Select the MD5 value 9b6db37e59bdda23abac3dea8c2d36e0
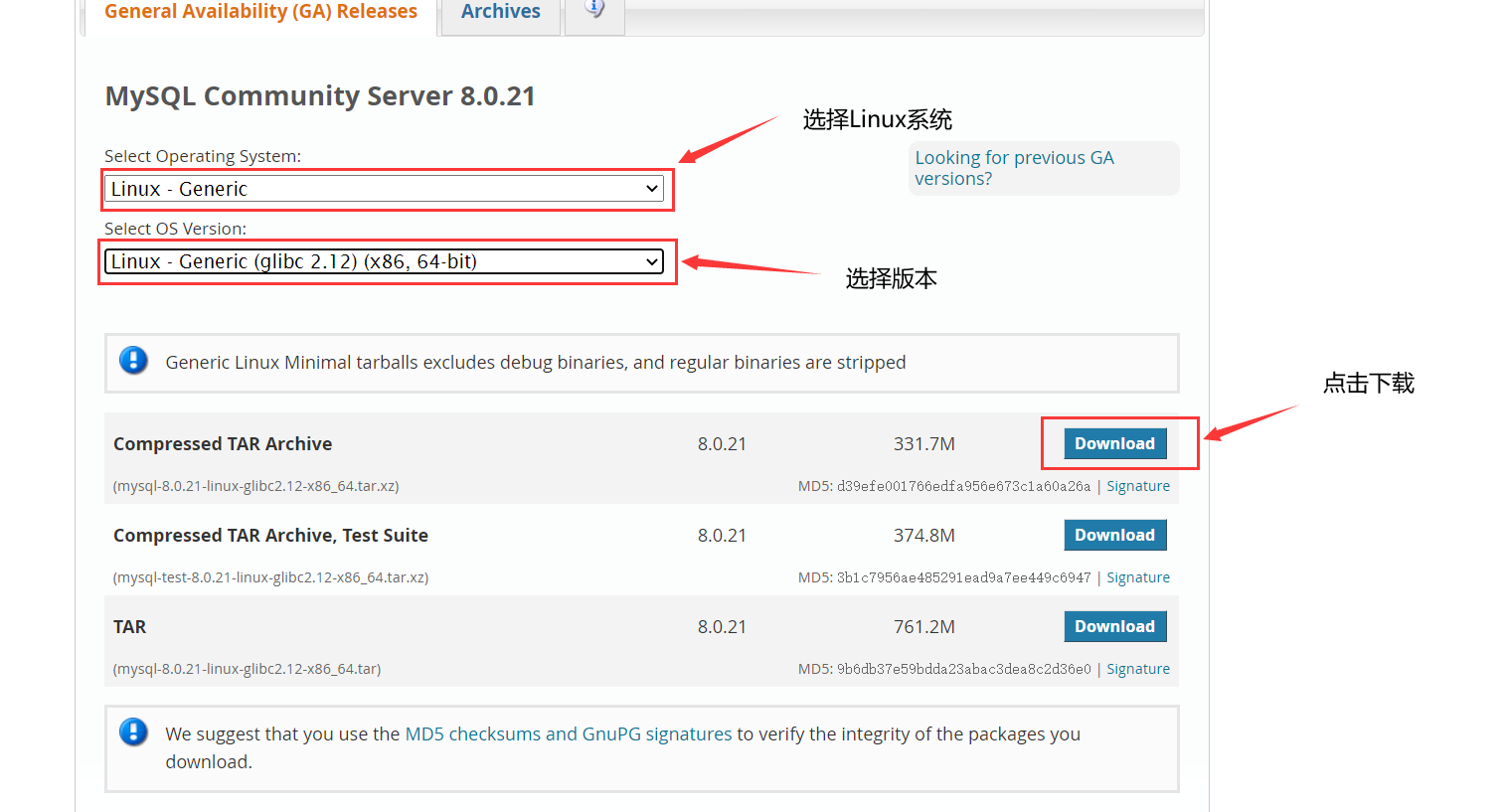 (963, 669)
